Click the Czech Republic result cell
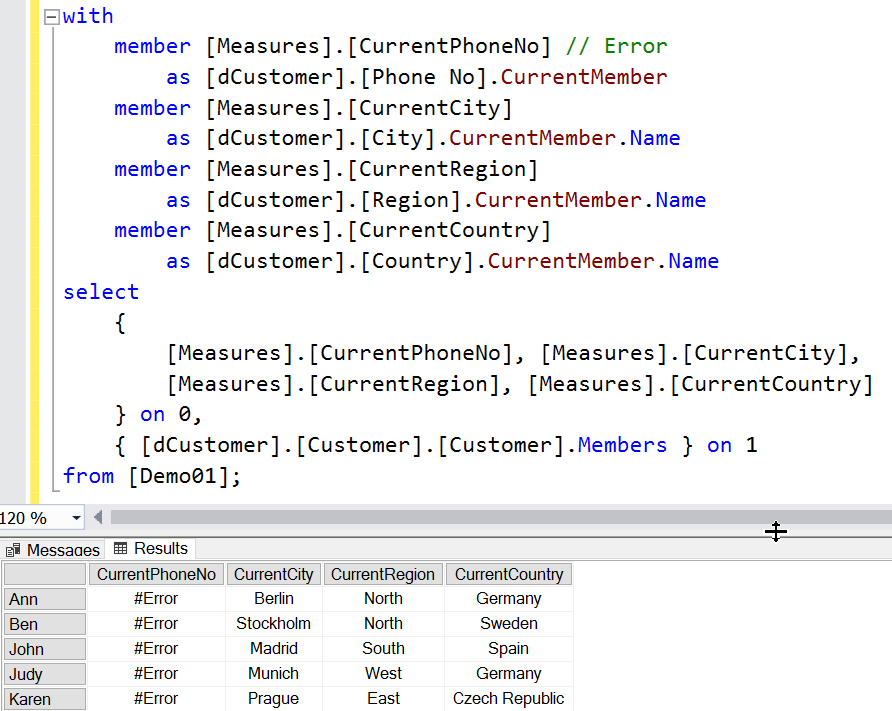The height and width of the screenshot is (711, 892). click(508, 699)
